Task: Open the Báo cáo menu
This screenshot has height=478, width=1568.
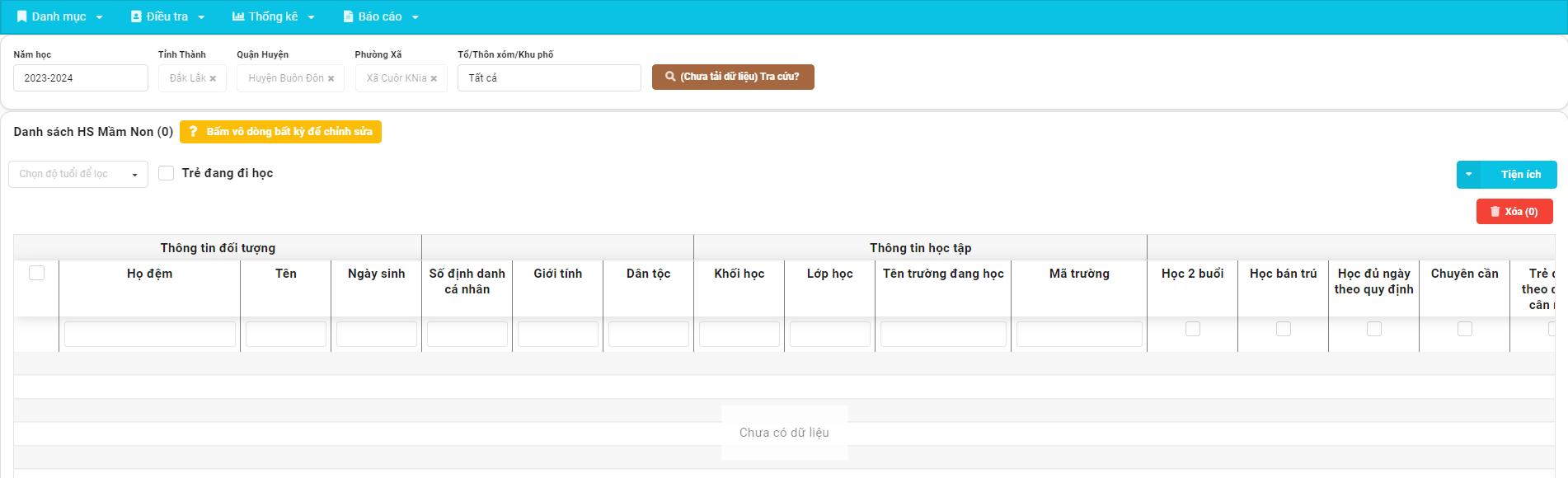Action: tap(380, 16)
